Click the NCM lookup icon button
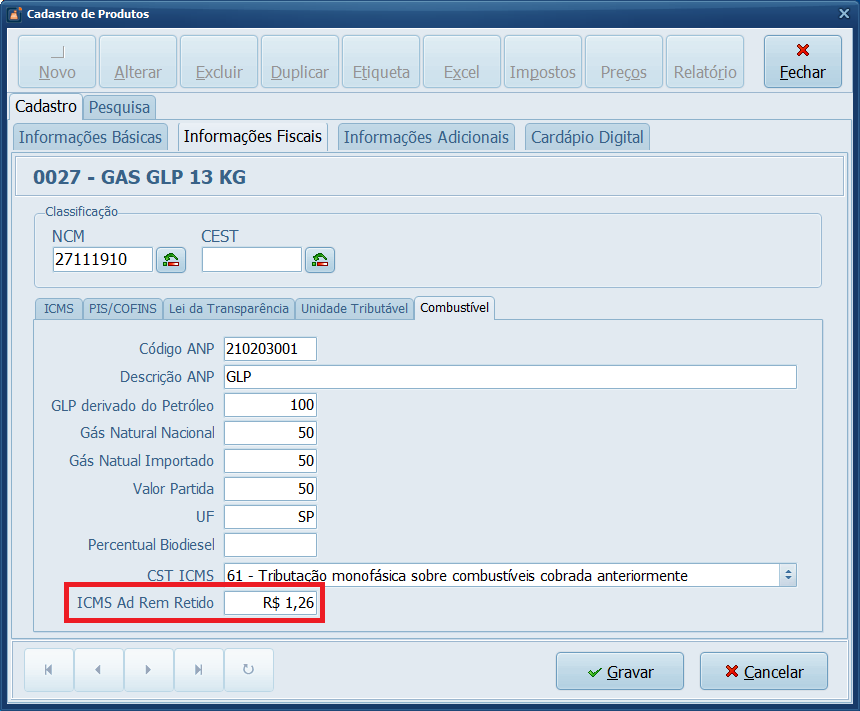Screen dimensions: 860x711 tap(171, 260)
